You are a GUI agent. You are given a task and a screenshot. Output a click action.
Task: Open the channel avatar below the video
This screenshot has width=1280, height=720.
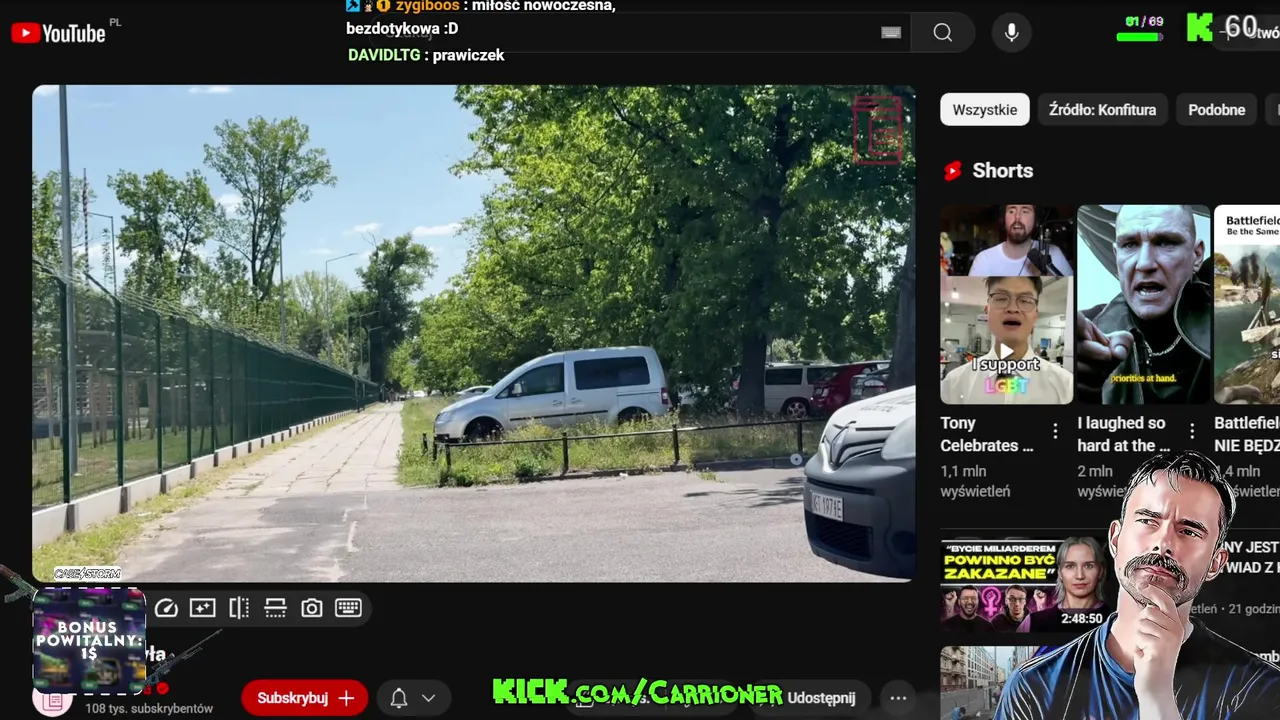point(52,700)
